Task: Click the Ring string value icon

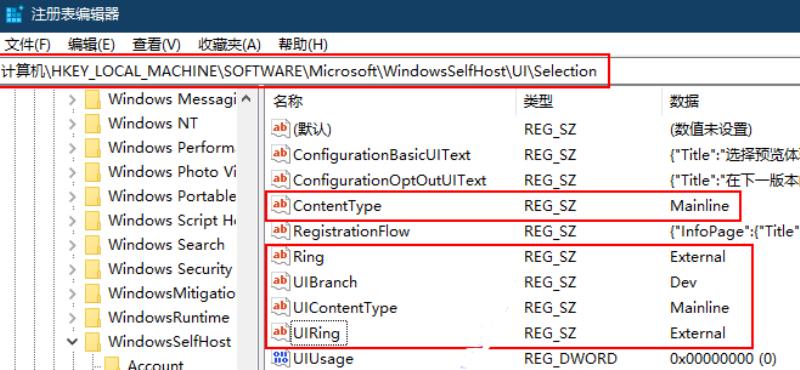Action: (281, 256)
